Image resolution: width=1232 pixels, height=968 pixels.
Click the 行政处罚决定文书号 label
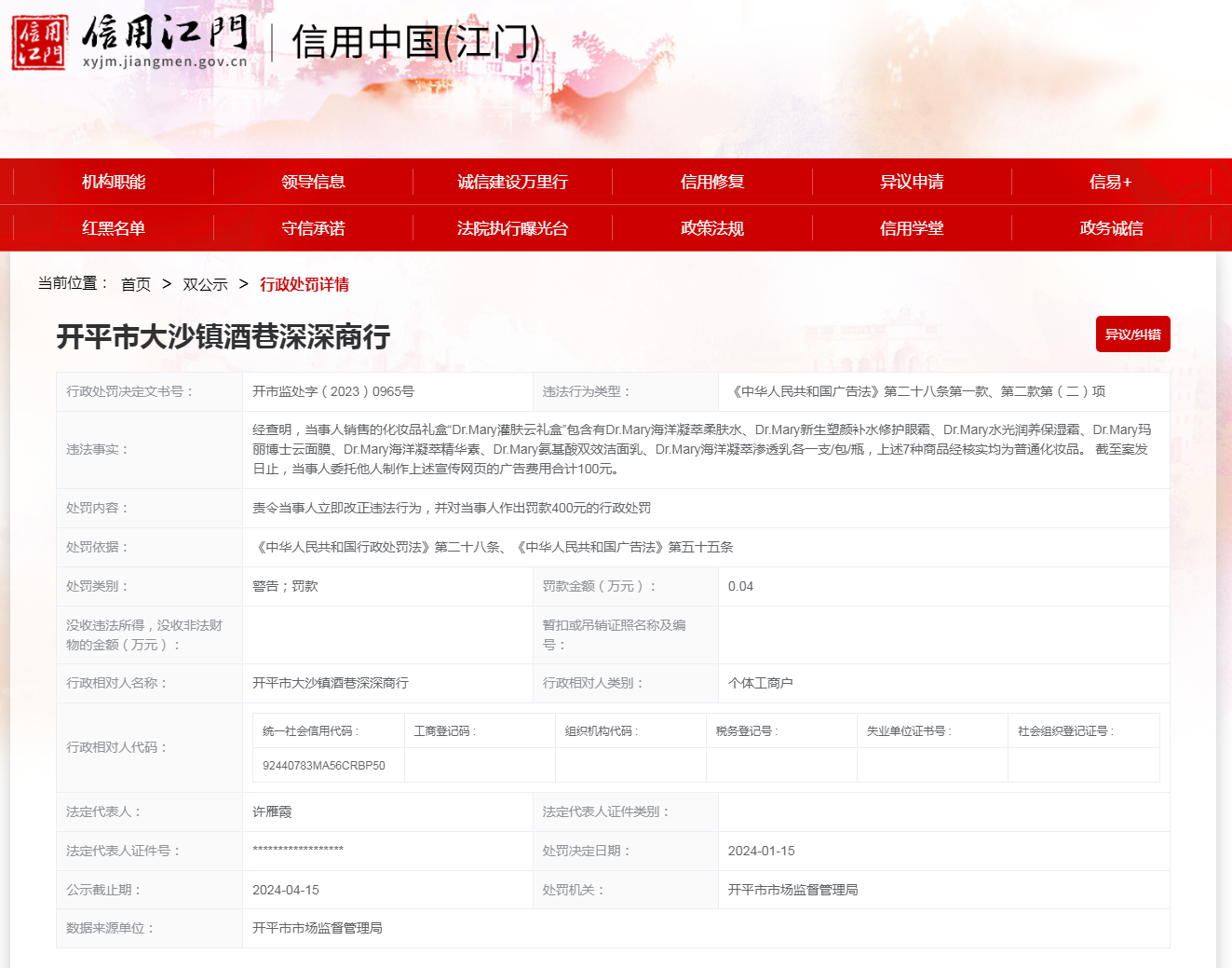click(x=130, y=391)
